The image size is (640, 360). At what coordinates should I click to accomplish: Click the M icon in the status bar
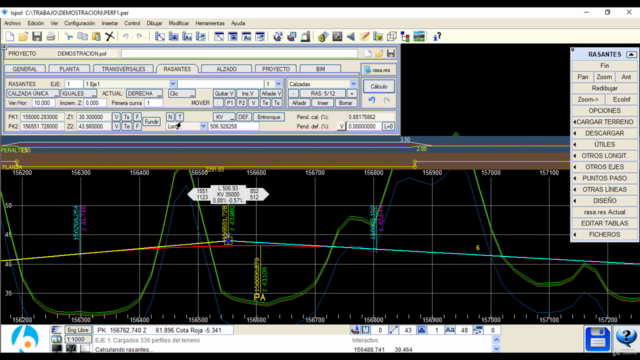click(x=365, y=330)
